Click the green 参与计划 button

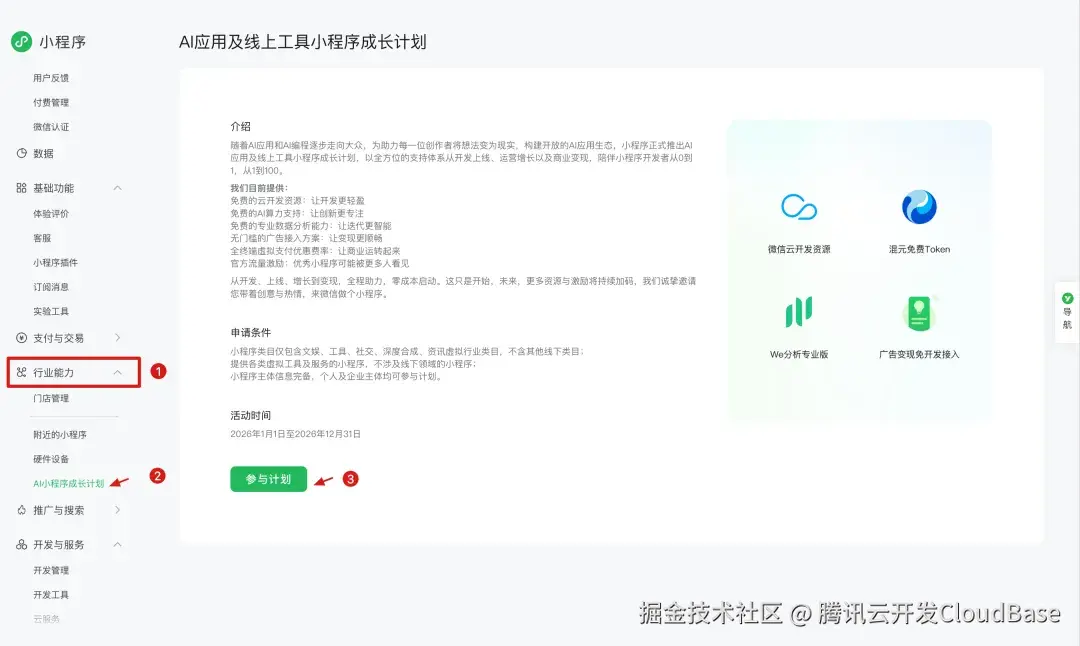coord(268,479)
